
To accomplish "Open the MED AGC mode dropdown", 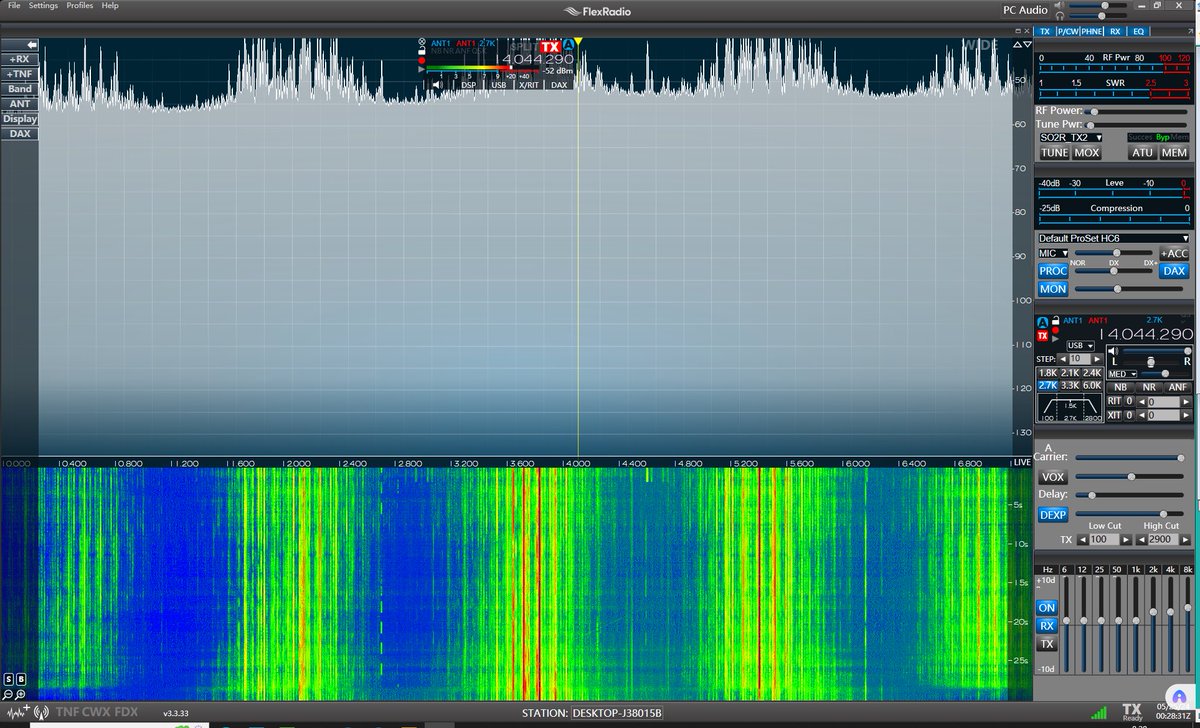I will pos(1122,374).
